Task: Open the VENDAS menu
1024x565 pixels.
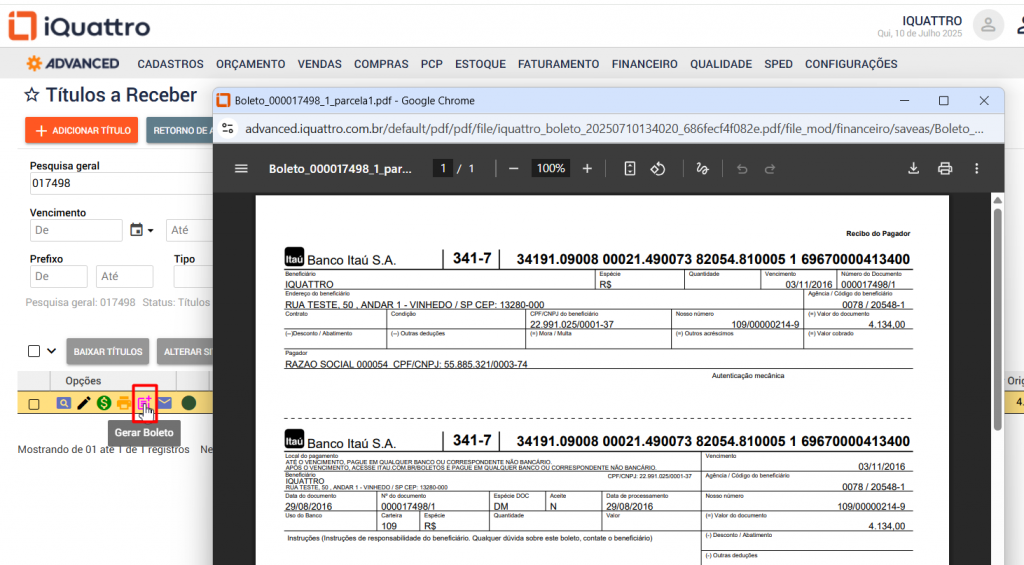Action: click(x=319, y=64)
